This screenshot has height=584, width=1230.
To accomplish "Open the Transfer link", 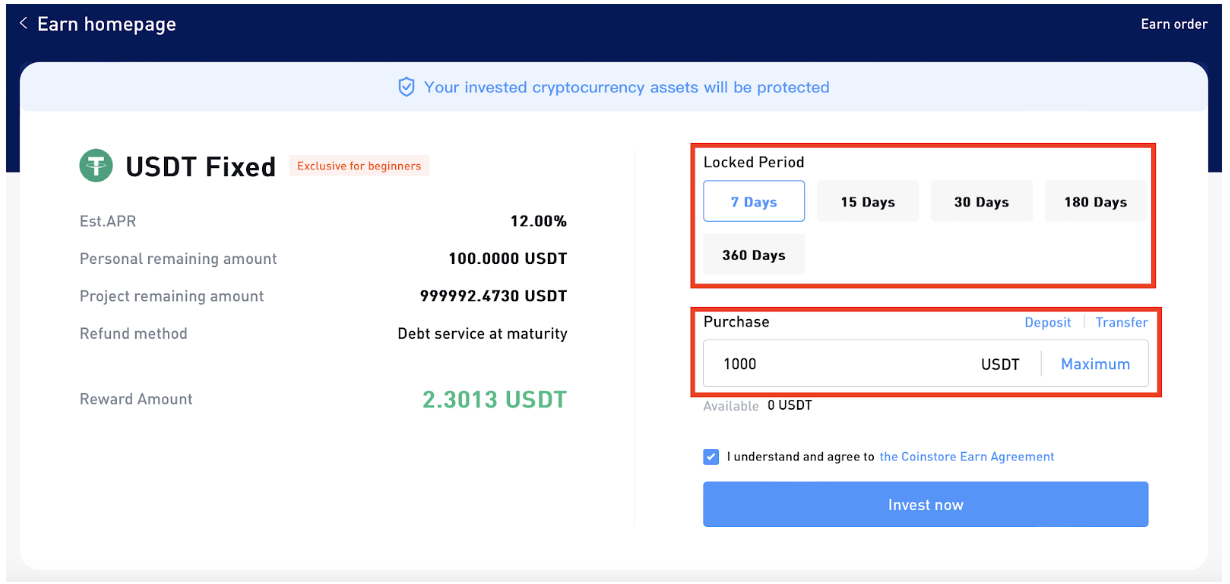I will click(1122, 322).
